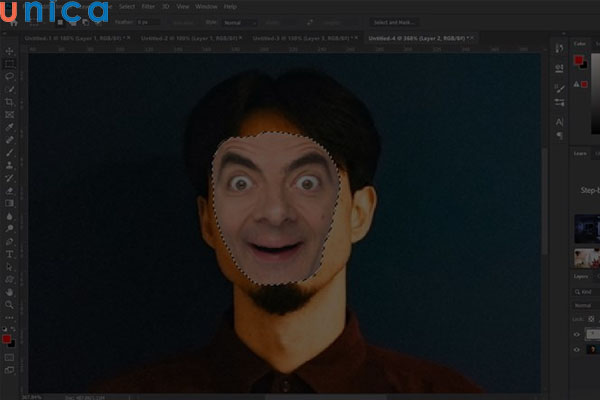The height and width of the screenshot is (400, 600).
Task: Open the Filter menu
Action: [x=148, y=6]
